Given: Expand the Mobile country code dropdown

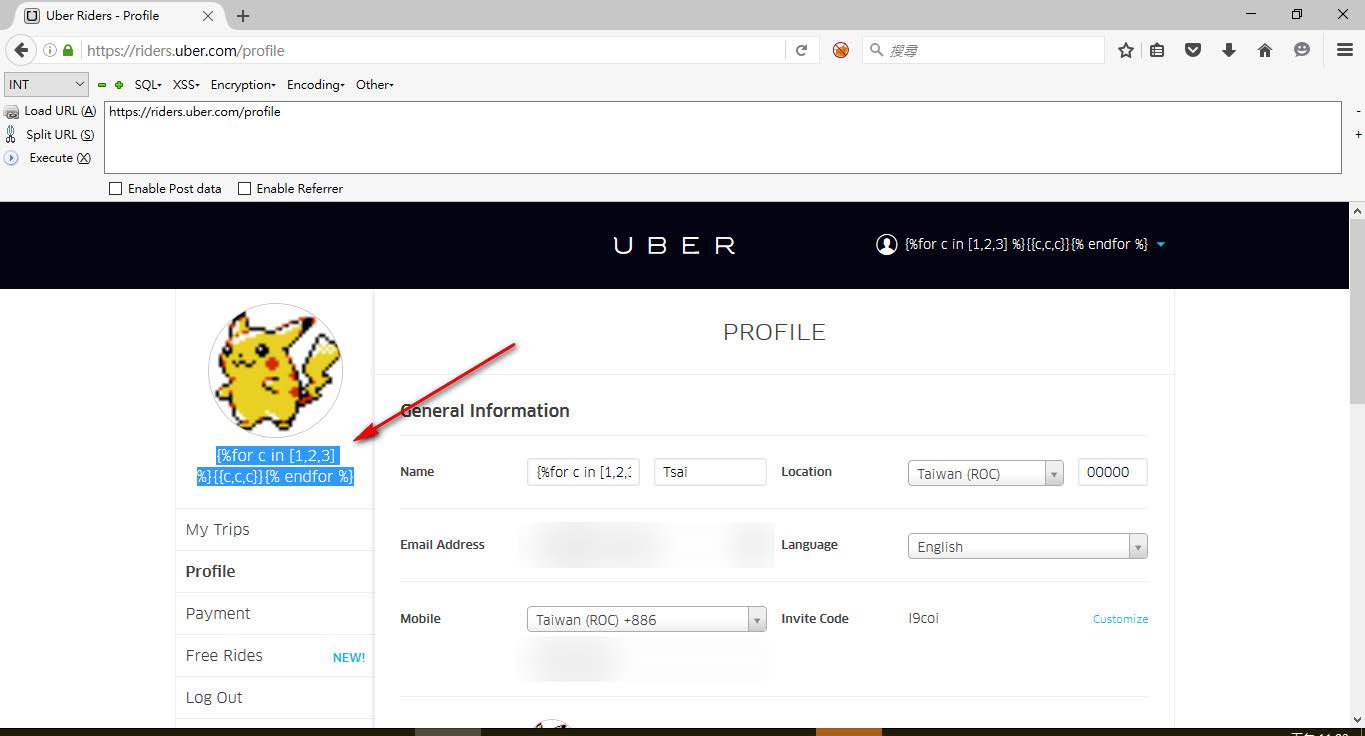Looking at the screenshot, I should (646, 619).
